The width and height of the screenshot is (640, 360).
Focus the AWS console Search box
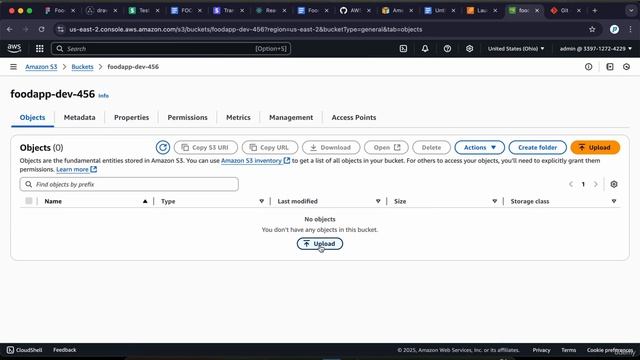click(171, 49)
